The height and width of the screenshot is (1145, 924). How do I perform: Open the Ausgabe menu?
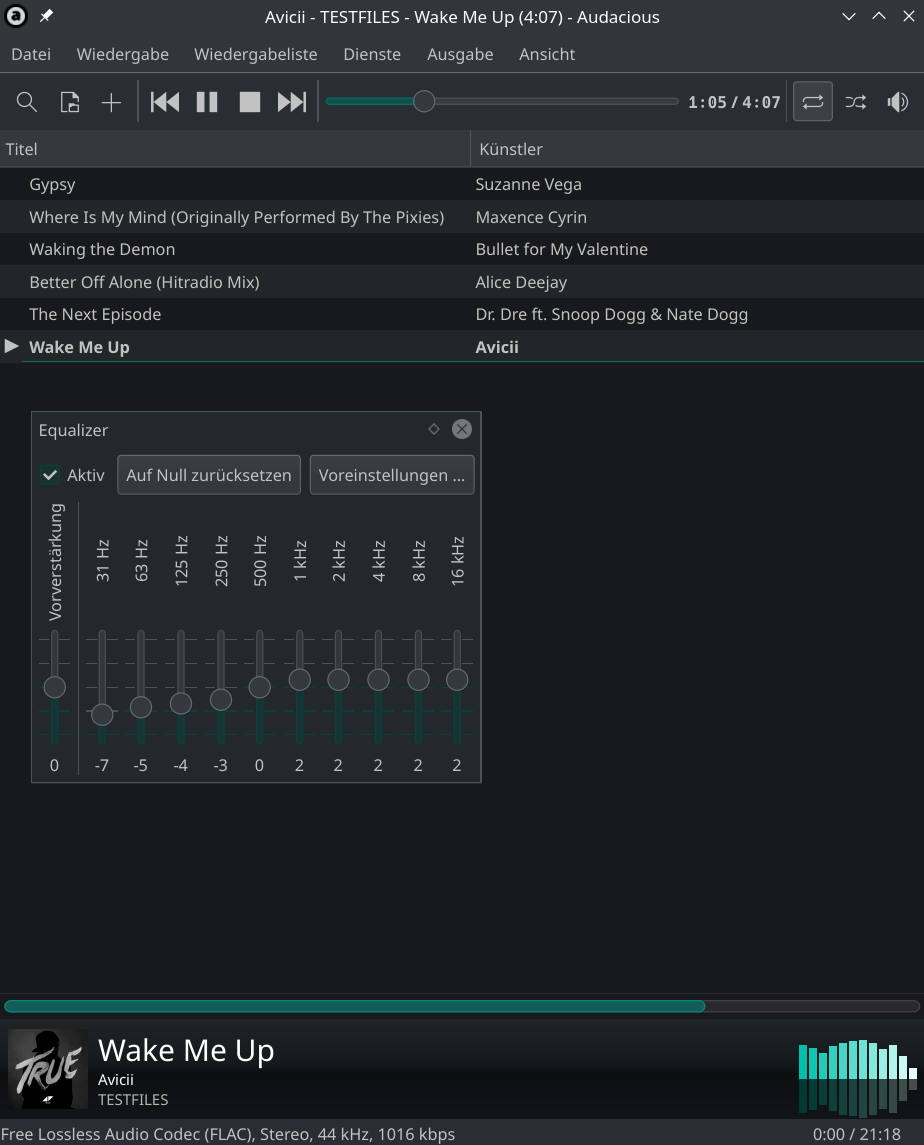tap(460, 55)
